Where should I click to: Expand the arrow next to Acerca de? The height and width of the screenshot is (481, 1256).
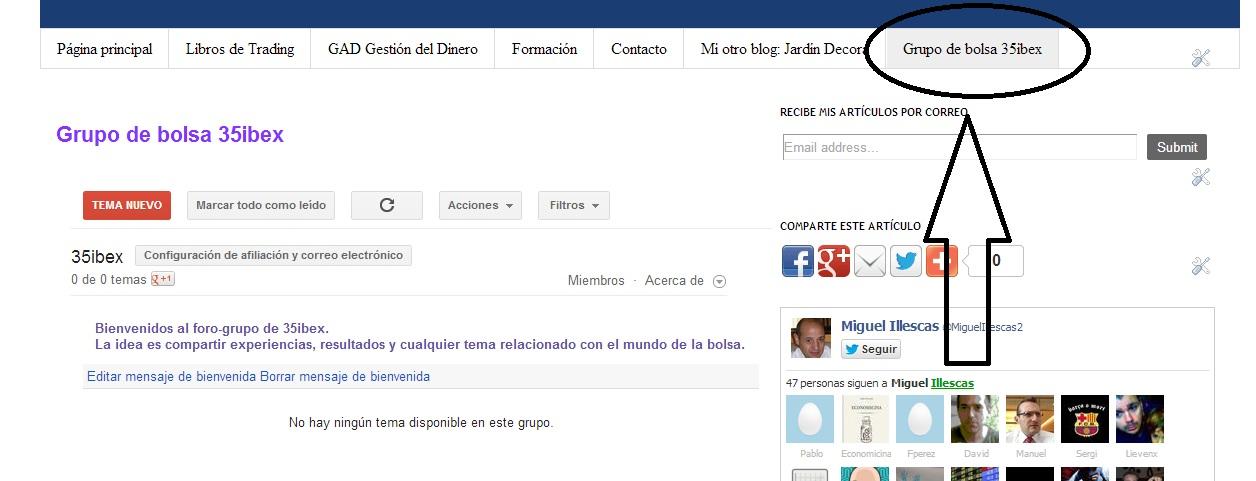pos(719,282)
